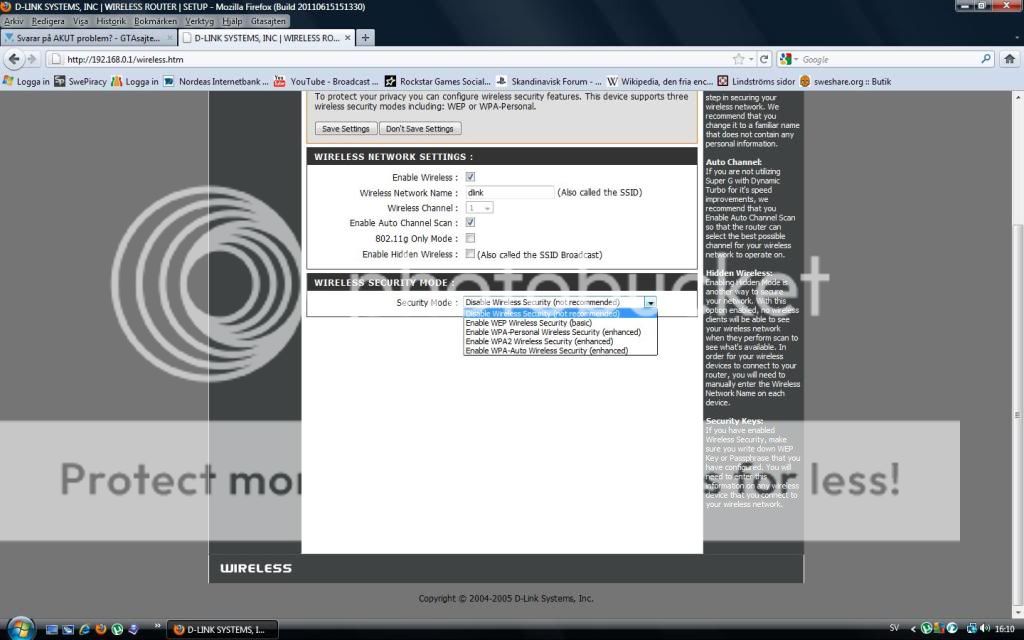Viewport: 1024px width, 640px height.
Task: Select Enable WPA2 Wireless Security from the dropdown
Action: (x=540, y=341)
